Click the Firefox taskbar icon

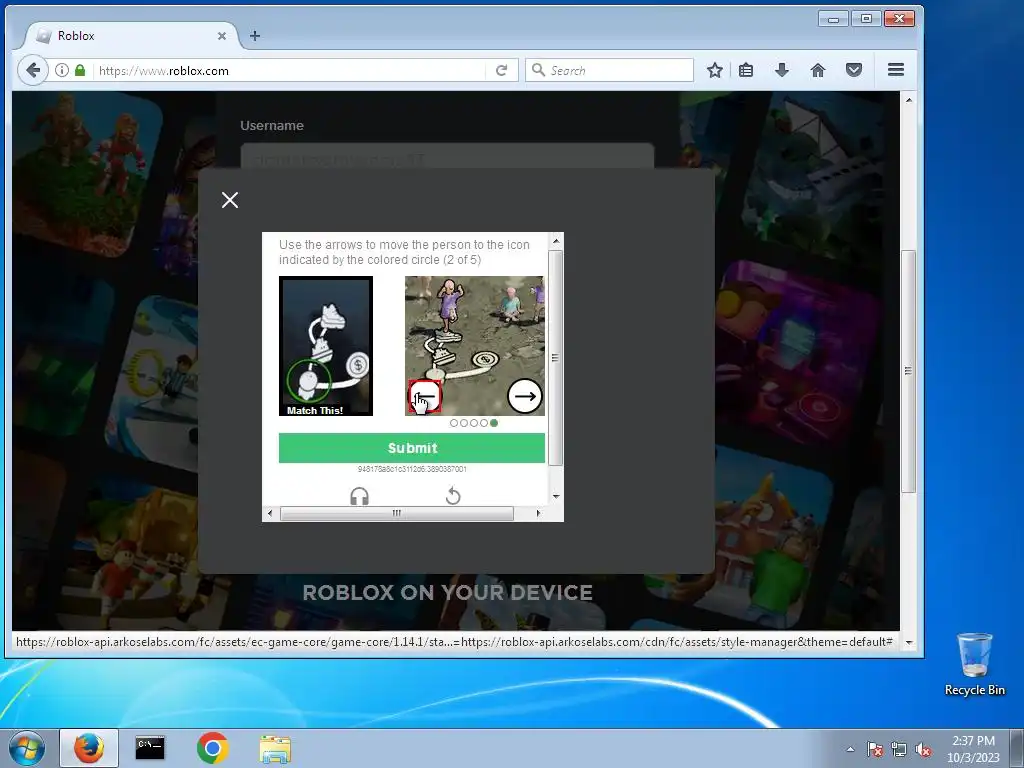[x=89, y=748]
